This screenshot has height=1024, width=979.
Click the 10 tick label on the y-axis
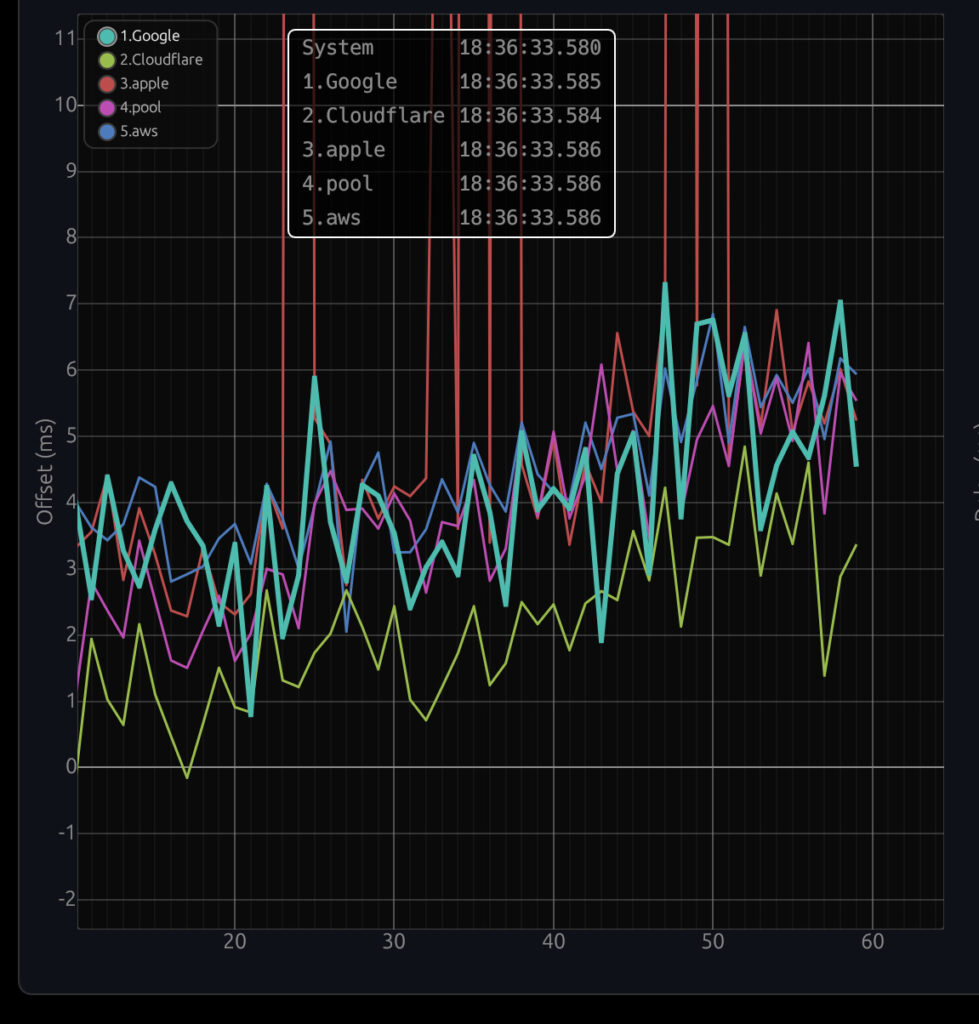[65, 105]
